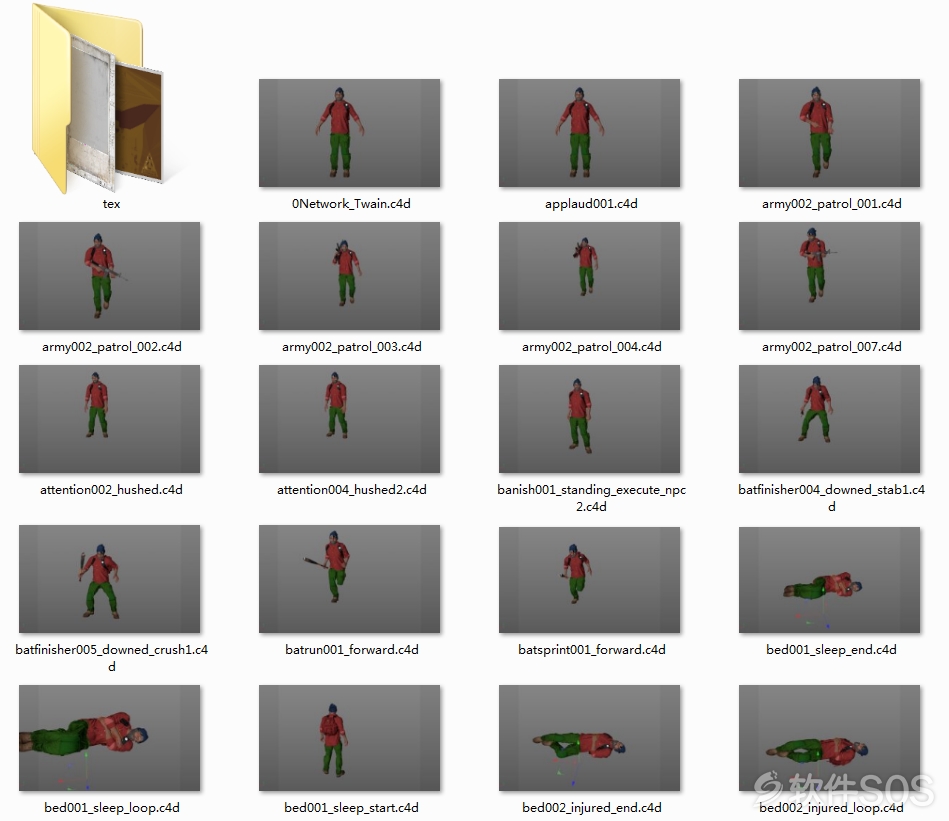Click the 'tex' folder name label

coord(111,204)
